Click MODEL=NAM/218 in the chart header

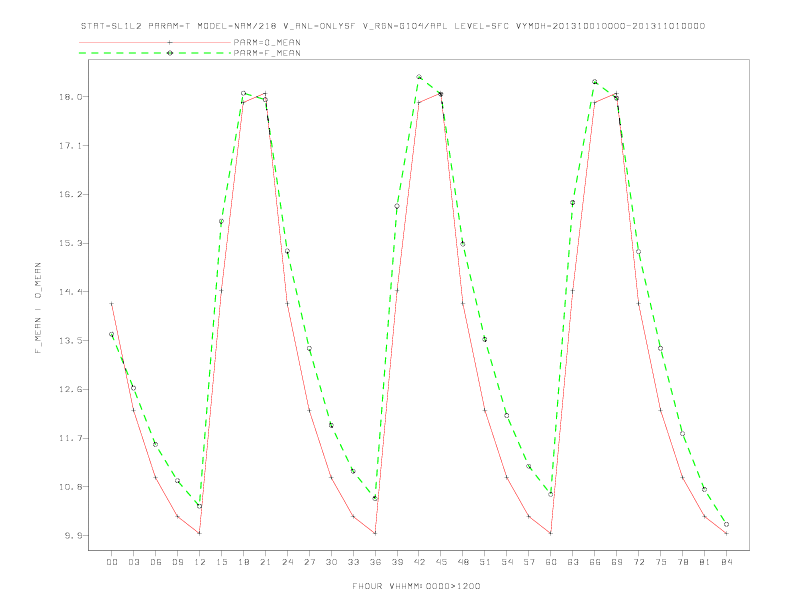click(237, 26)
